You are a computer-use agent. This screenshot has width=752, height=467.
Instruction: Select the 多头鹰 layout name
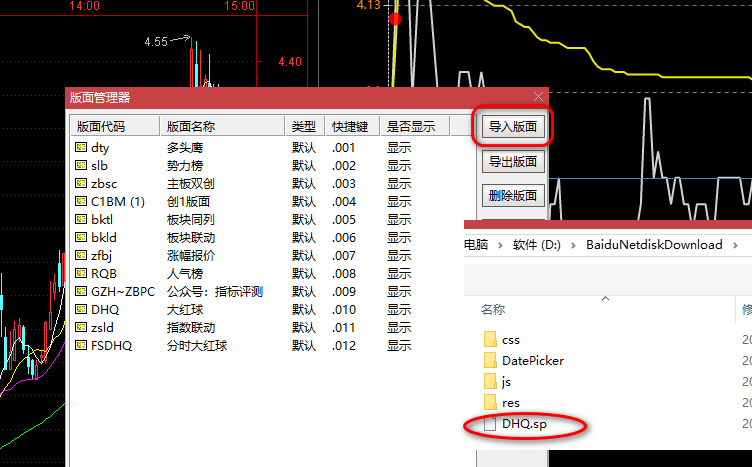coord(185,147)
